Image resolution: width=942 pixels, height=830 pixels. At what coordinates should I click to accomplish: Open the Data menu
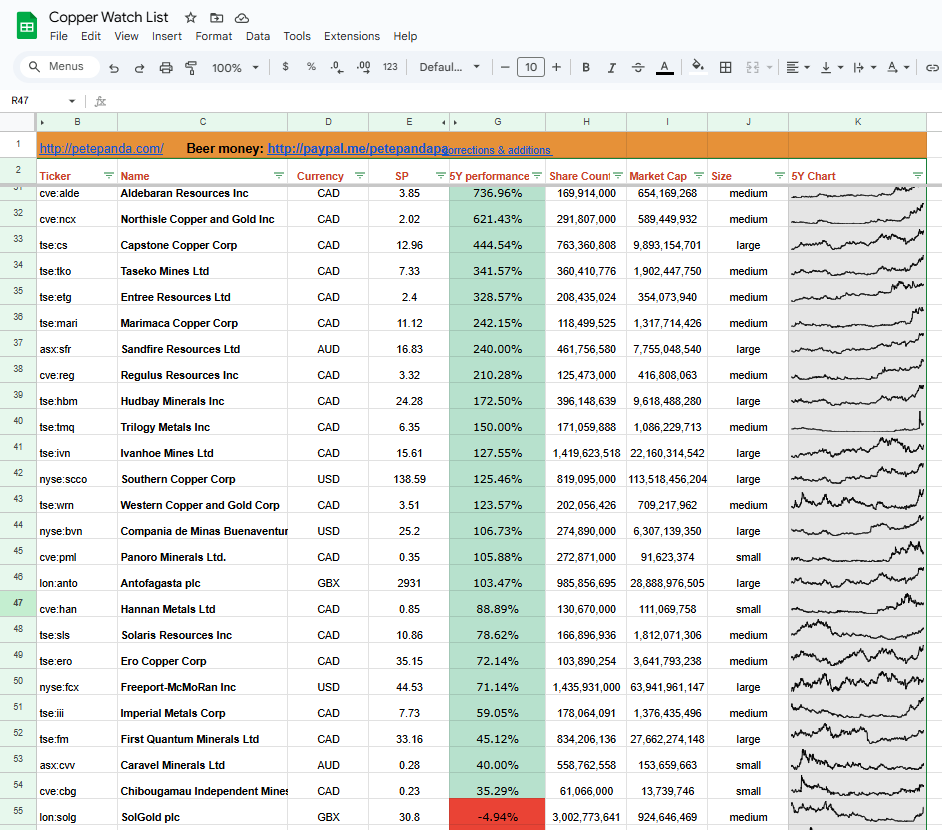tap(258, 36)
